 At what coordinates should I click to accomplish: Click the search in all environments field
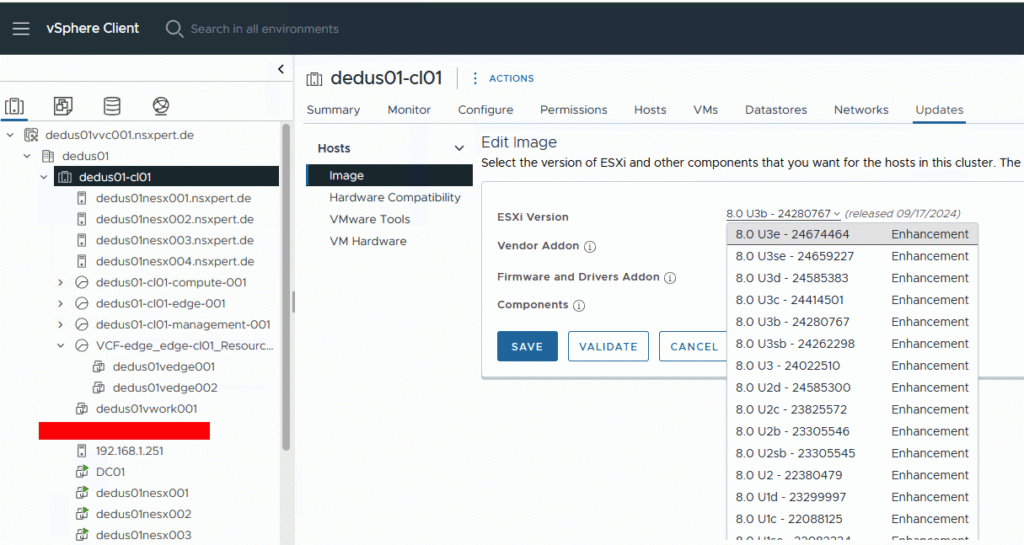point(264,29)
